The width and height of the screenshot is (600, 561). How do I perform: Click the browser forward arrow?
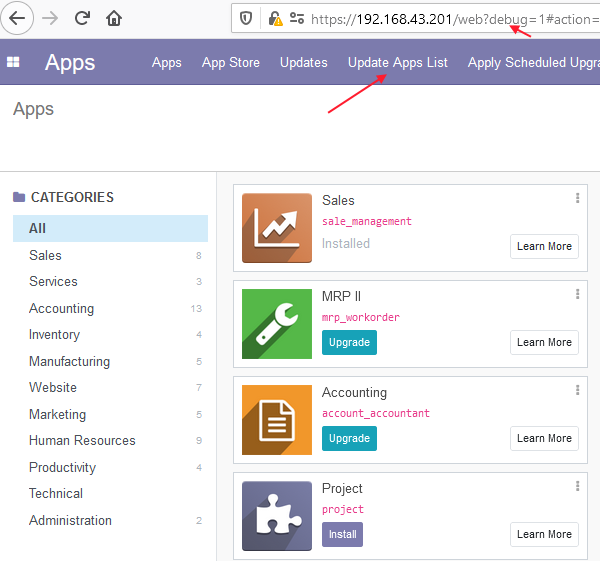pos(50,18)
